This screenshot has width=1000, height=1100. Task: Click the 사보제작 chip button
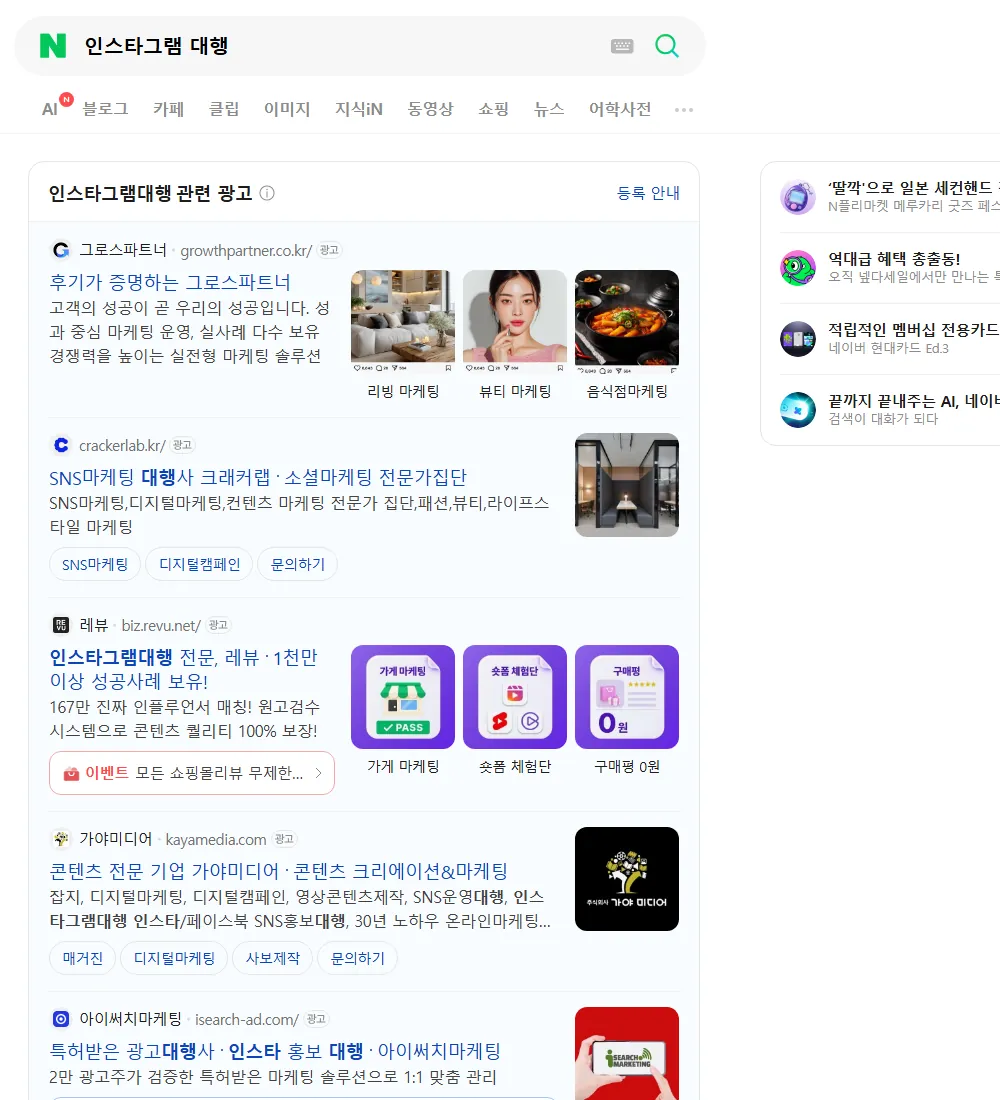[272, 958]
